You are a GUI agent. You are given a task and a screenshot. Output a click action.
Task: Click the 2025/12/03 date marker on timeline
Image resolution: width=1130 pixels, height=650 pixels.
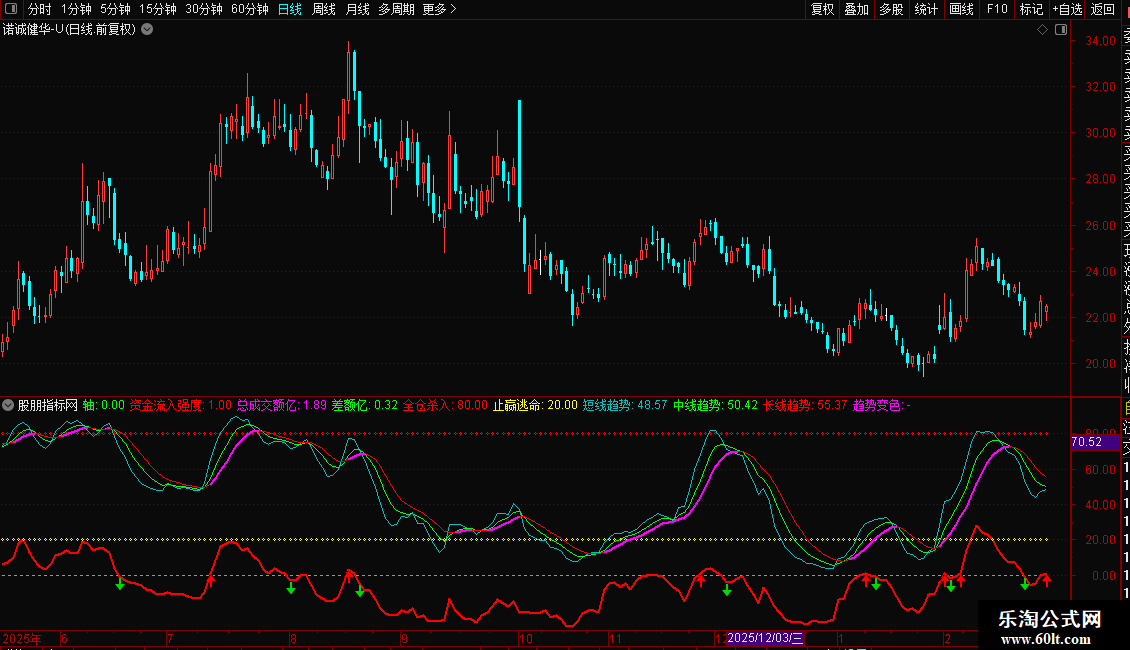765,638
